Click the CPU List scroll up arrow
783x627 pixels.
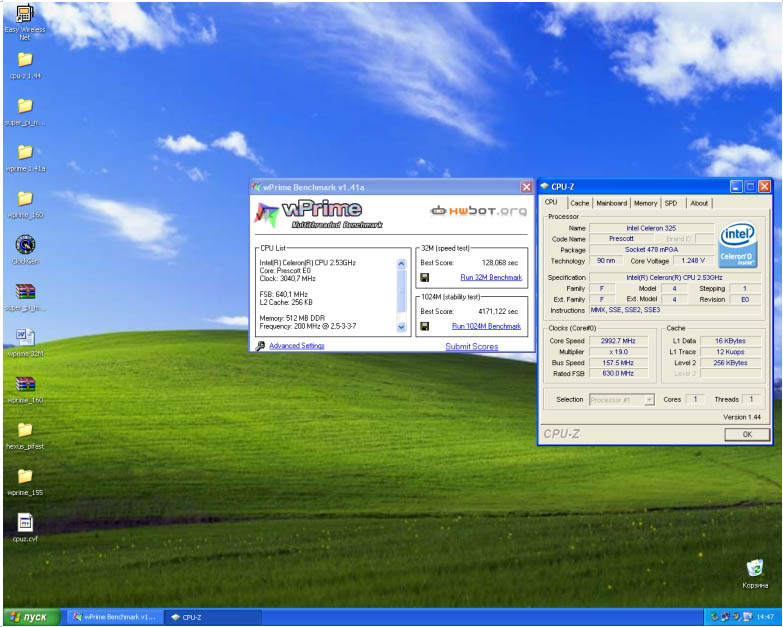401,264
